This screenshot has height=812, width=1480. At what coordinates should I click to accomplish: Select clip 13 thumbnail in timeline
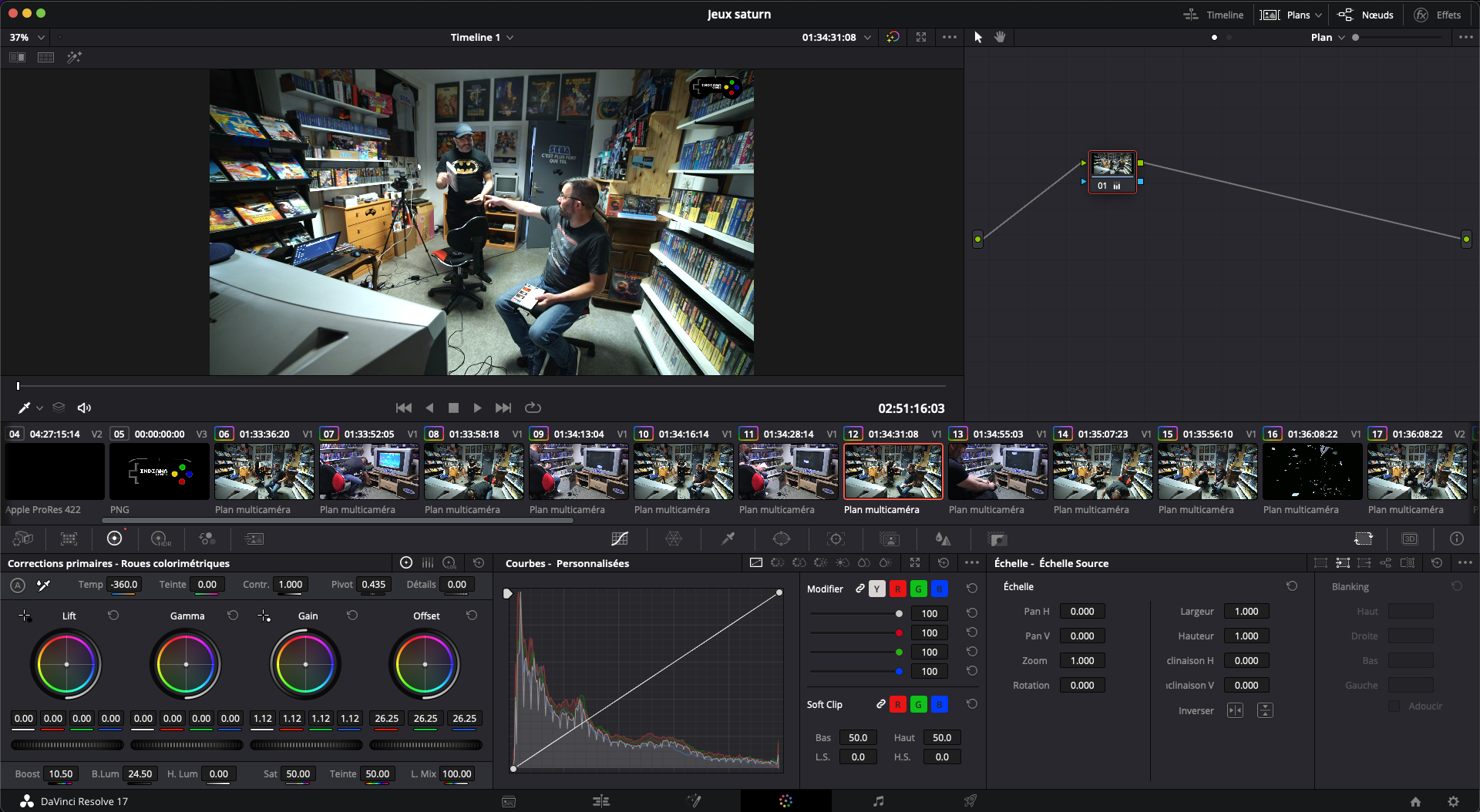(x=997, y=471)
